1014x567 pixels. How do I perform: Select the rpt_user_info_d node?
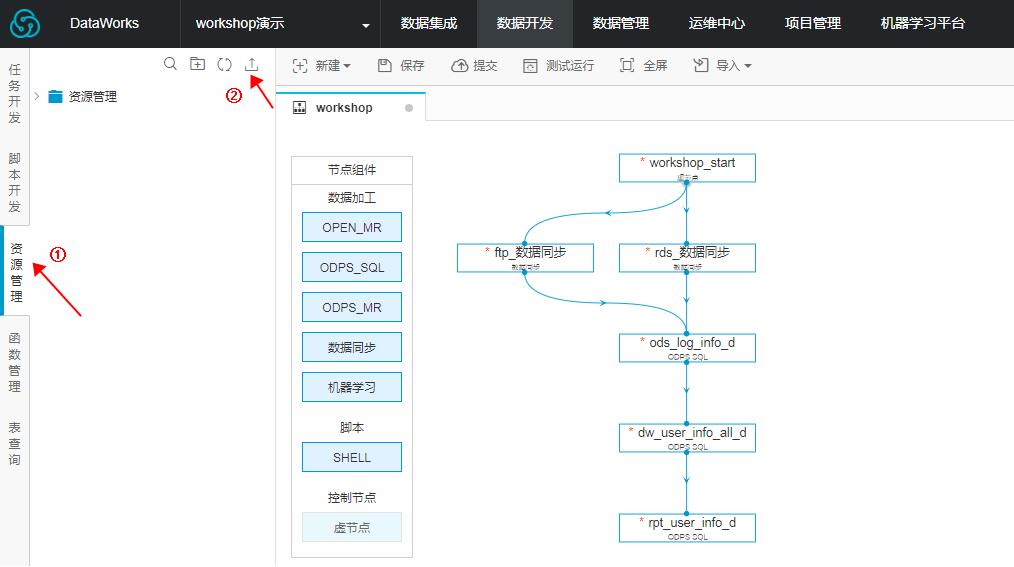[687, 528]
